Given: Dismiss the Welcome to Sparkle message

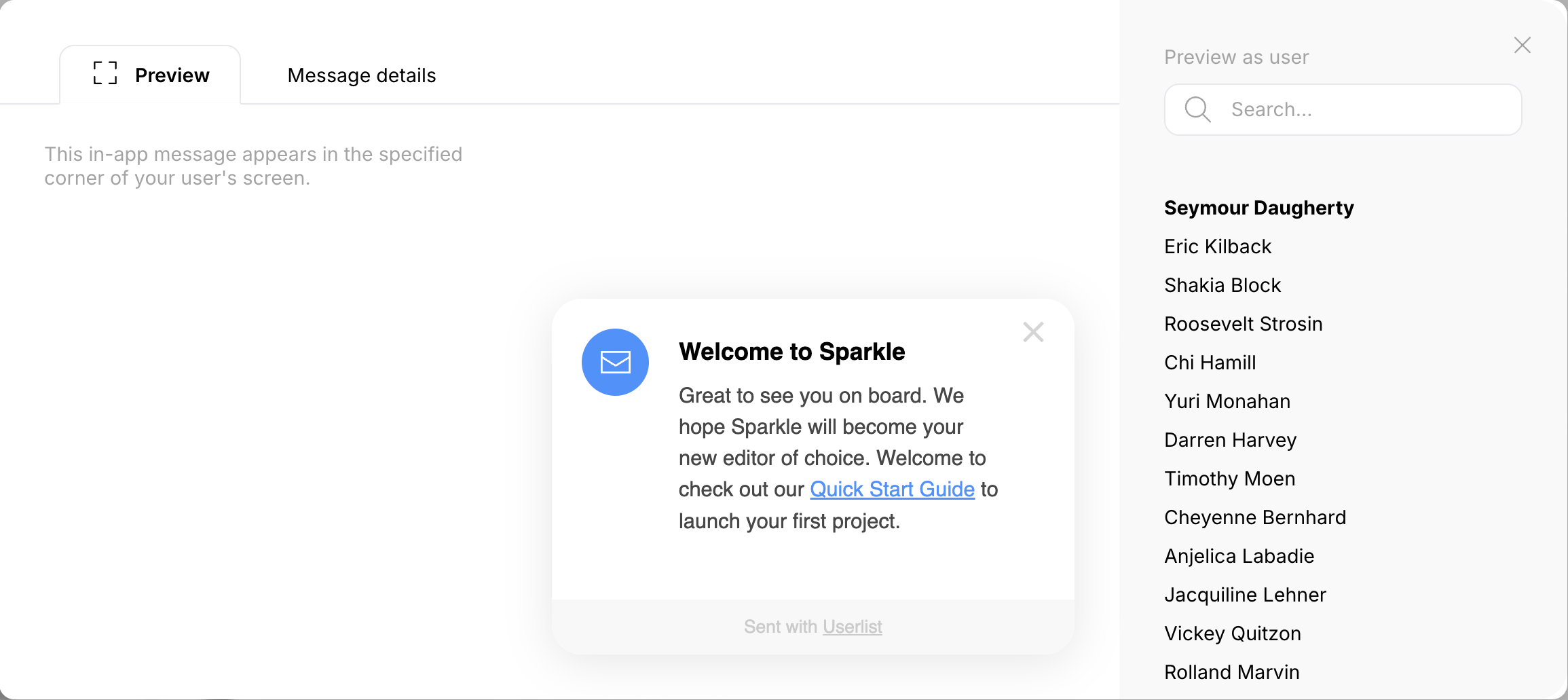Looking at the screenshot, I should point(1032,332).
